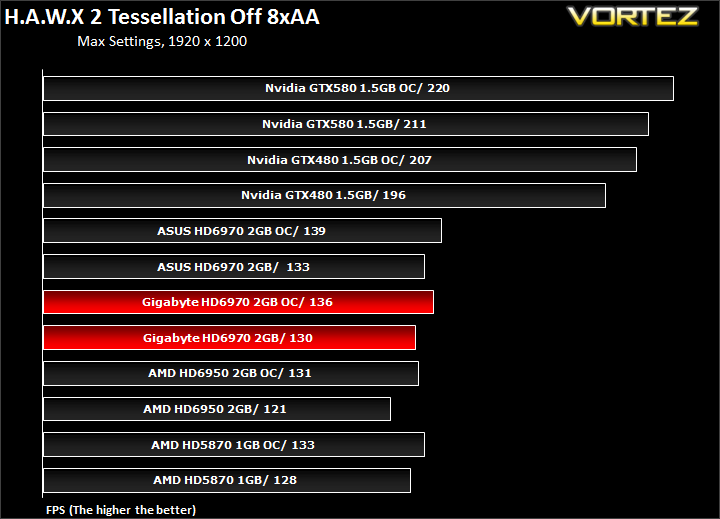720x519 pixels.
Task: Click the 139 value on ASUS OC bar
Action: (315, 231)
